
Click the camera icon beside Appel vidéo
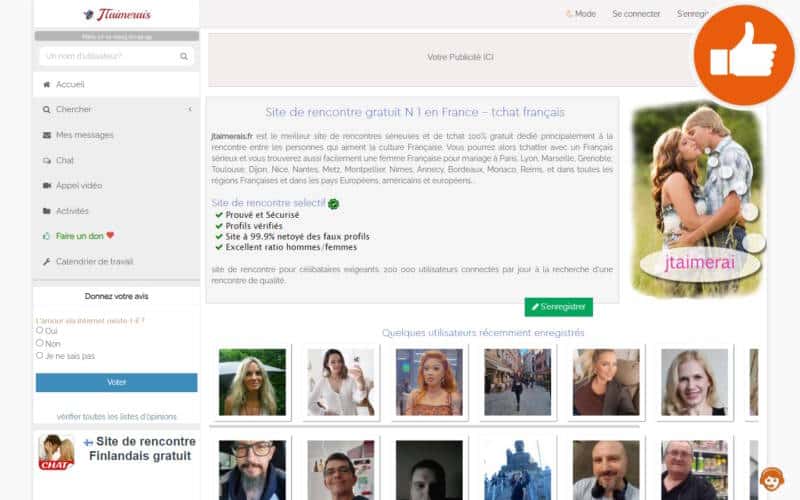[x=47, y=185]
